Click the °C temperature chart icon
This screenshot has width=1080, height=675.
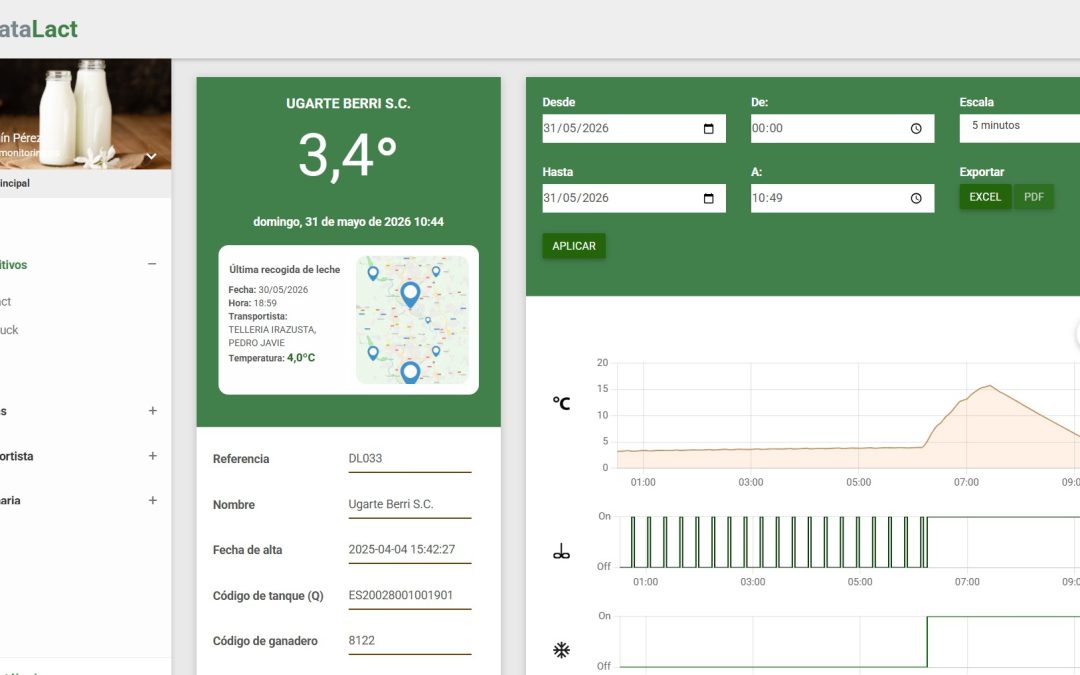pyautogui.click(x=561, y=403)
